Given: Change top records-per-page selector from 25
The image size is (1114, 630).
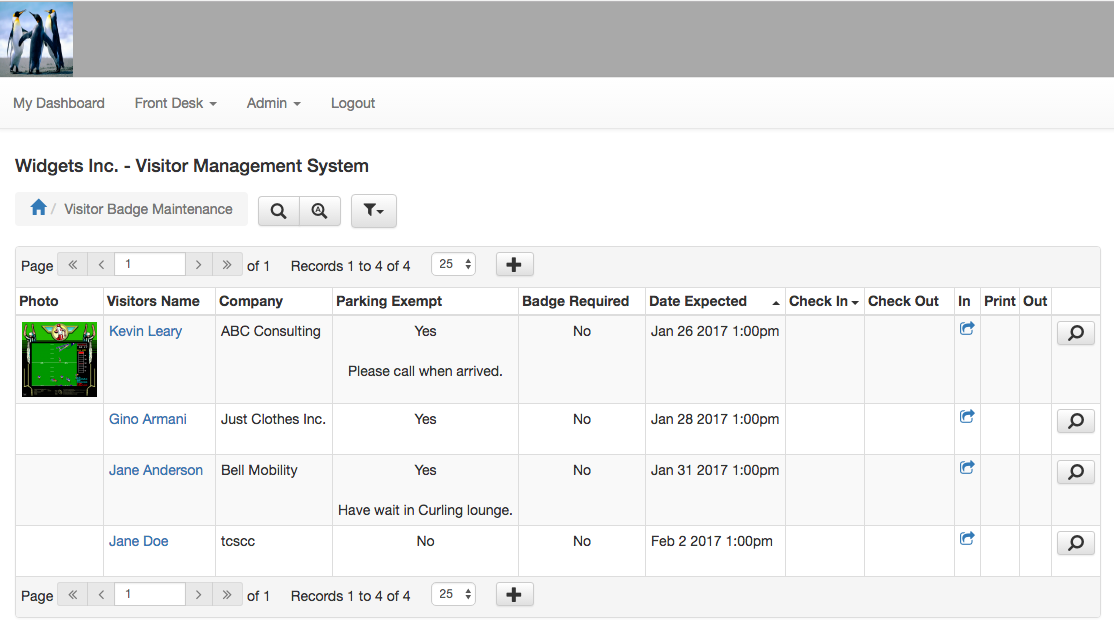Looking at the screenshot, I should click(453, 265).
